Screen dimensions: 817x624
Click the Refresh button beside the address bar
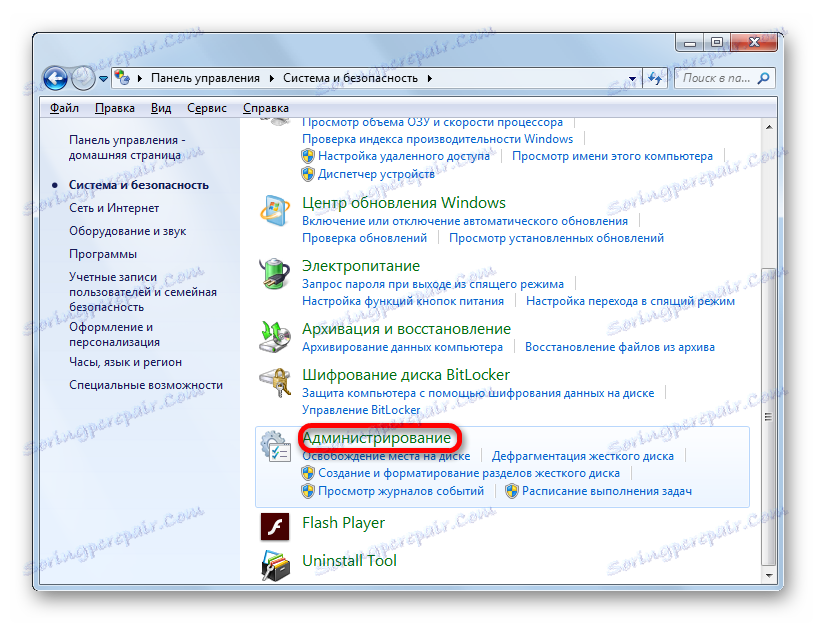(655, 79)
